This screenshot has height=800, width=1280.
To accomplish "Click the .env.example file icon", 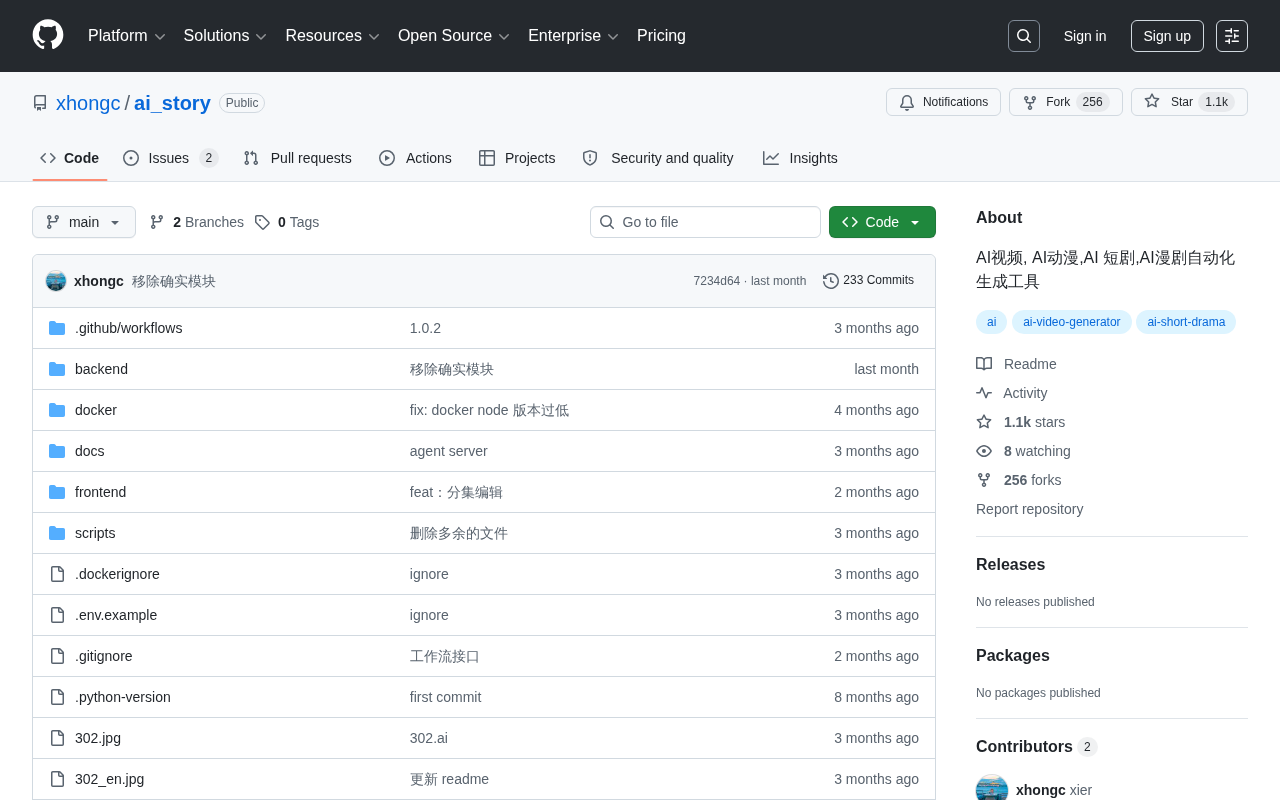I will 57,615.
